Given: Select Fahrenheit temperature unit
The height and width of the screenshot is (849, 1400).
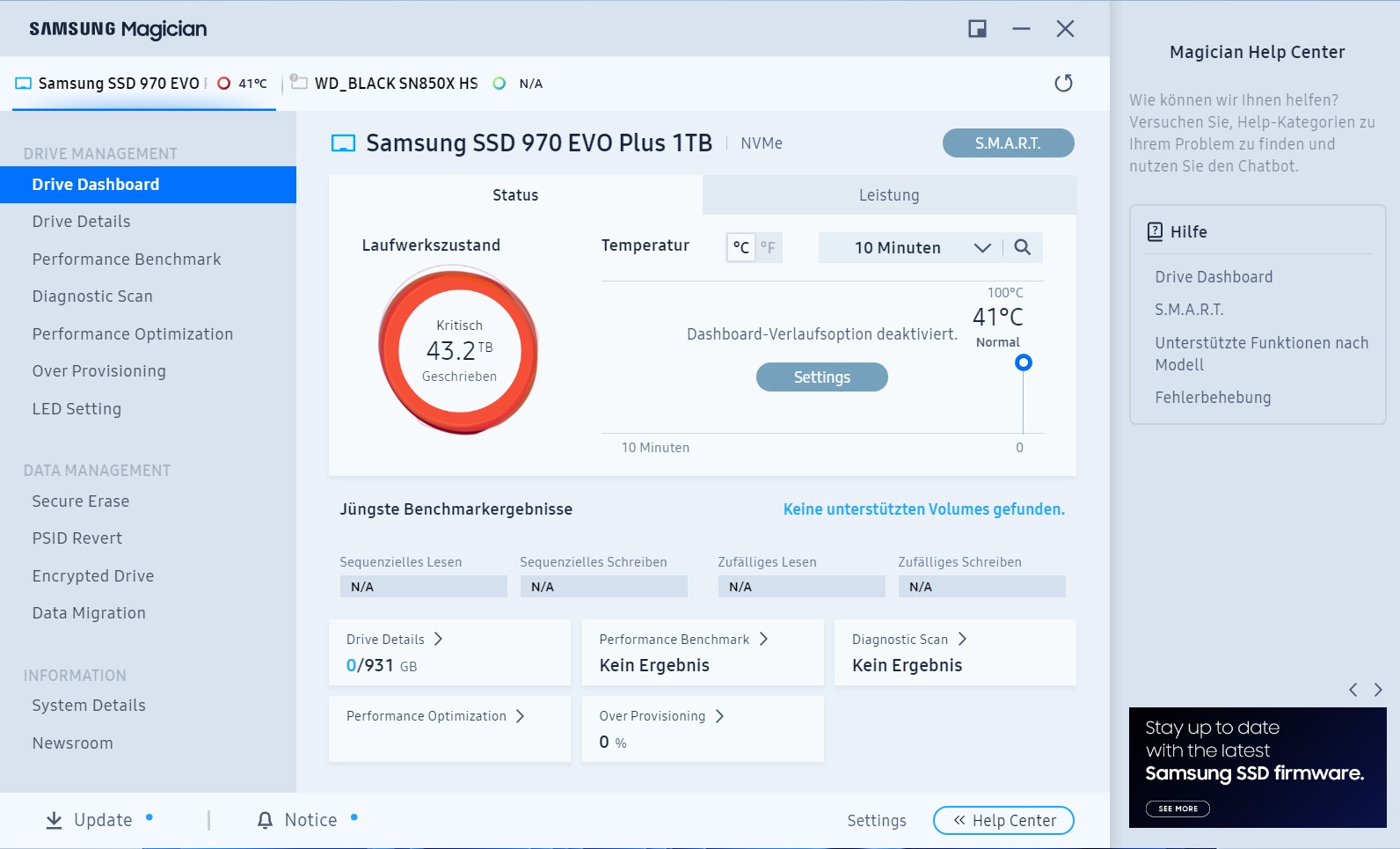Looking at the screenshot, I should click(768, 247).
